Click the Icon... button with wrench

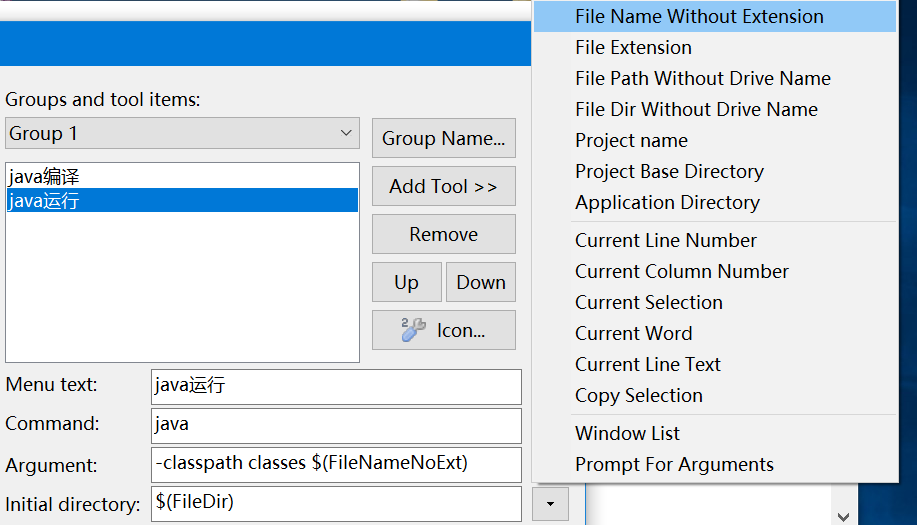pos(443,330)
